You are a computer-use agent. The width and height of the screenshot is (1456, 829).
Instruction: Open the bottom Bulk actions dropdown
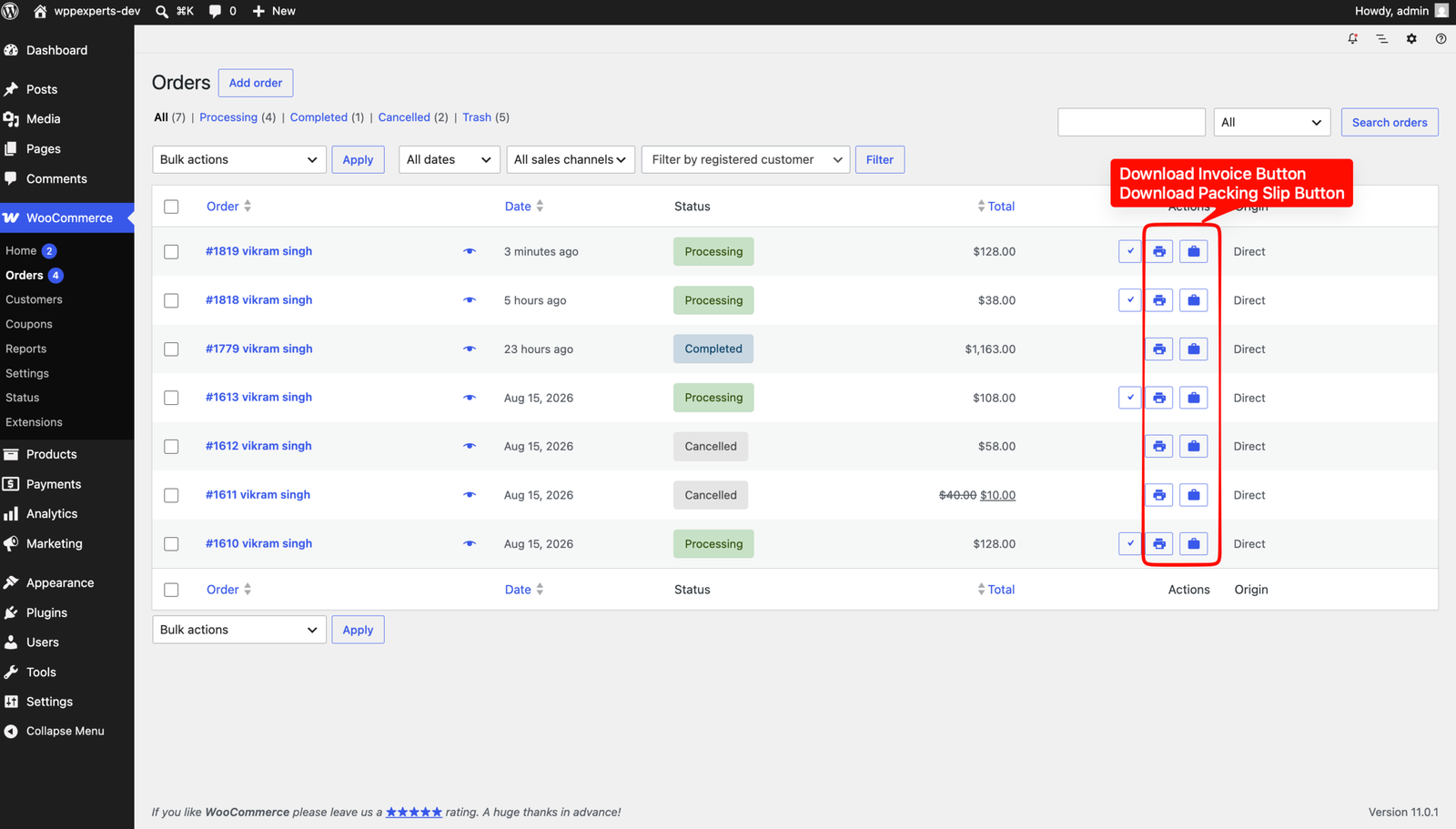coord(239,630)
